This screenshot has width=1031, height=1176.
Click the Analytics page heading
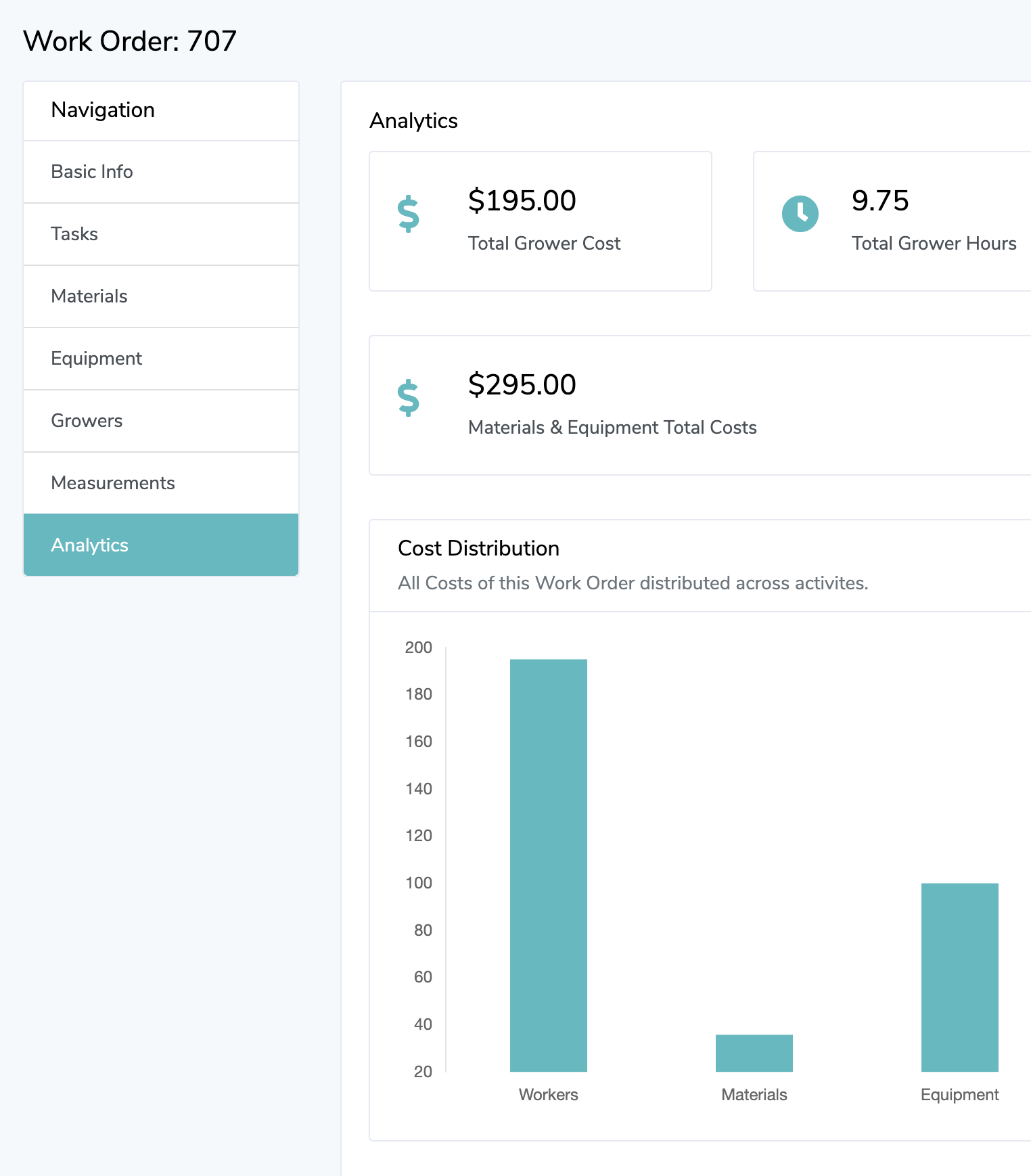413,120
